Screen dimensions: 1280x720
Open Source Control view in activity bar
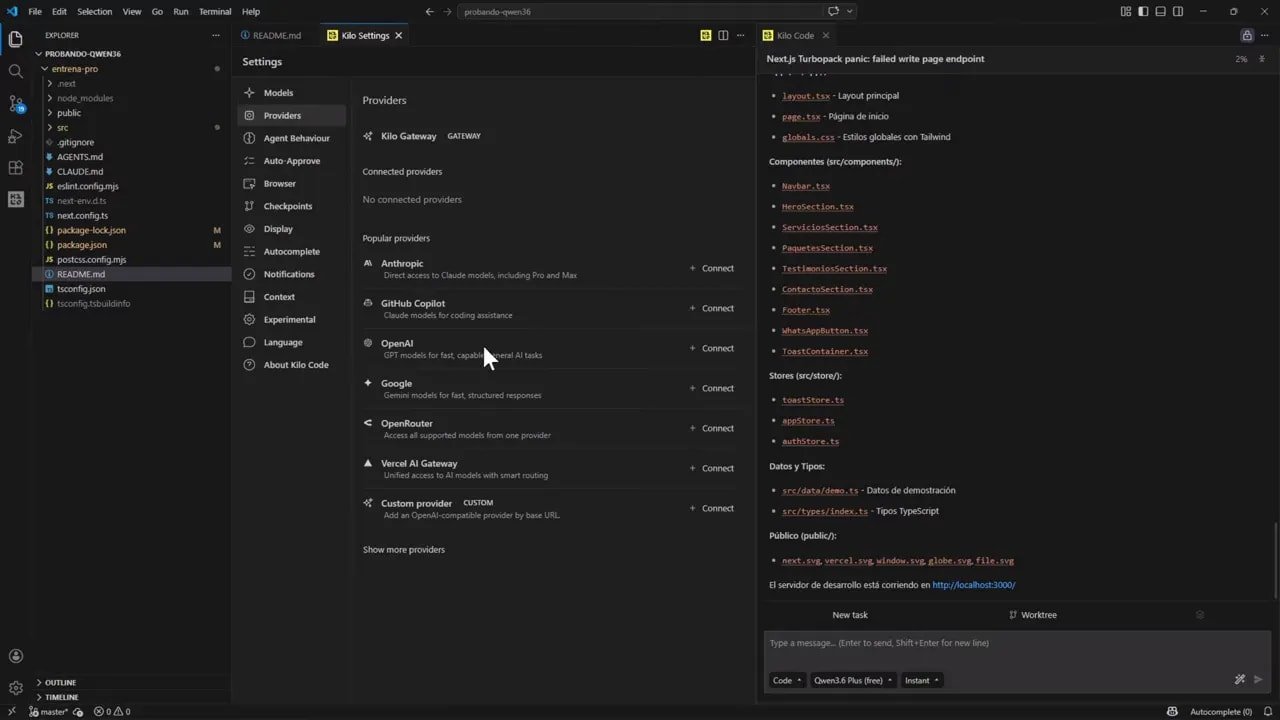[x=15, y=104]
